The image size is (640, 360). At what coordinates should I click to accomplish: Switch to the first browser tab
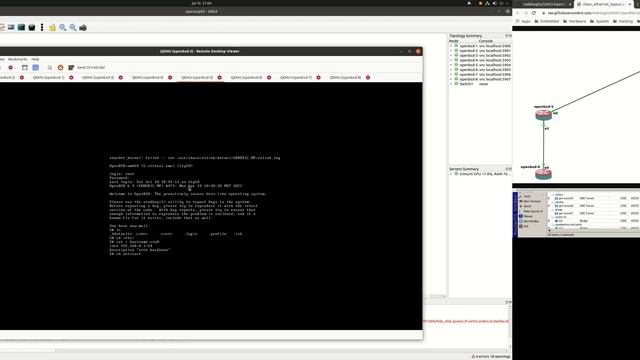[544, 4]
